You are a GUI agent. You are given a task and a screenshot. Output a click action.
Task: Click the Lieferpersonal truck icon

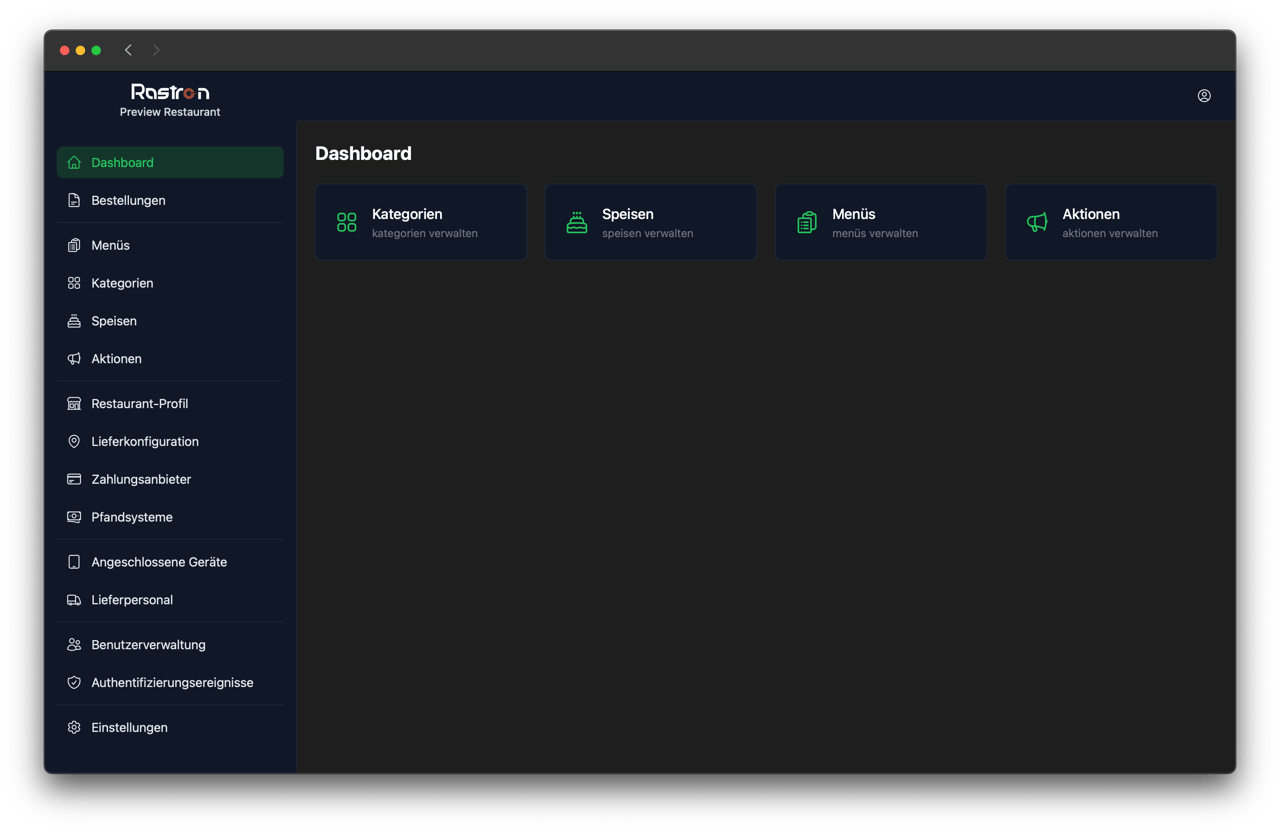(x=74, y=600)
